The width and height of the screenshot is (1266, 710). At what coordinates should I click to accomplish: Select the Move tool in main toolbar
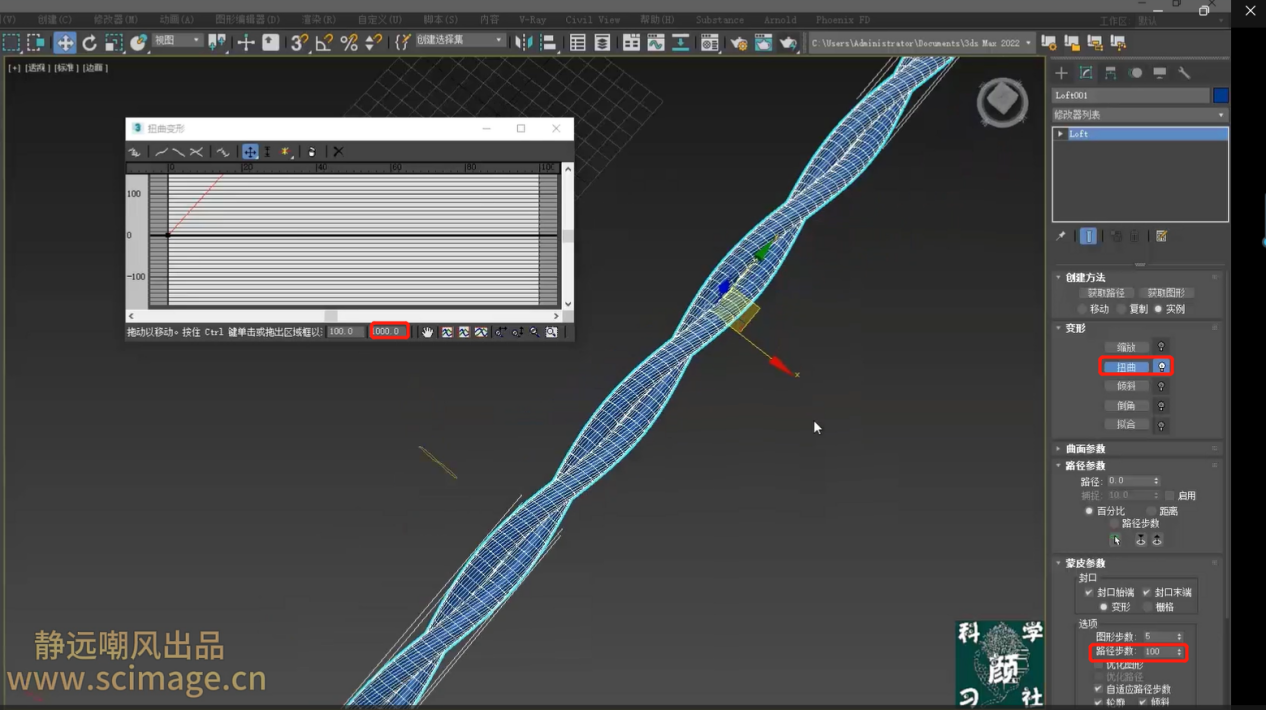(64, 43)
